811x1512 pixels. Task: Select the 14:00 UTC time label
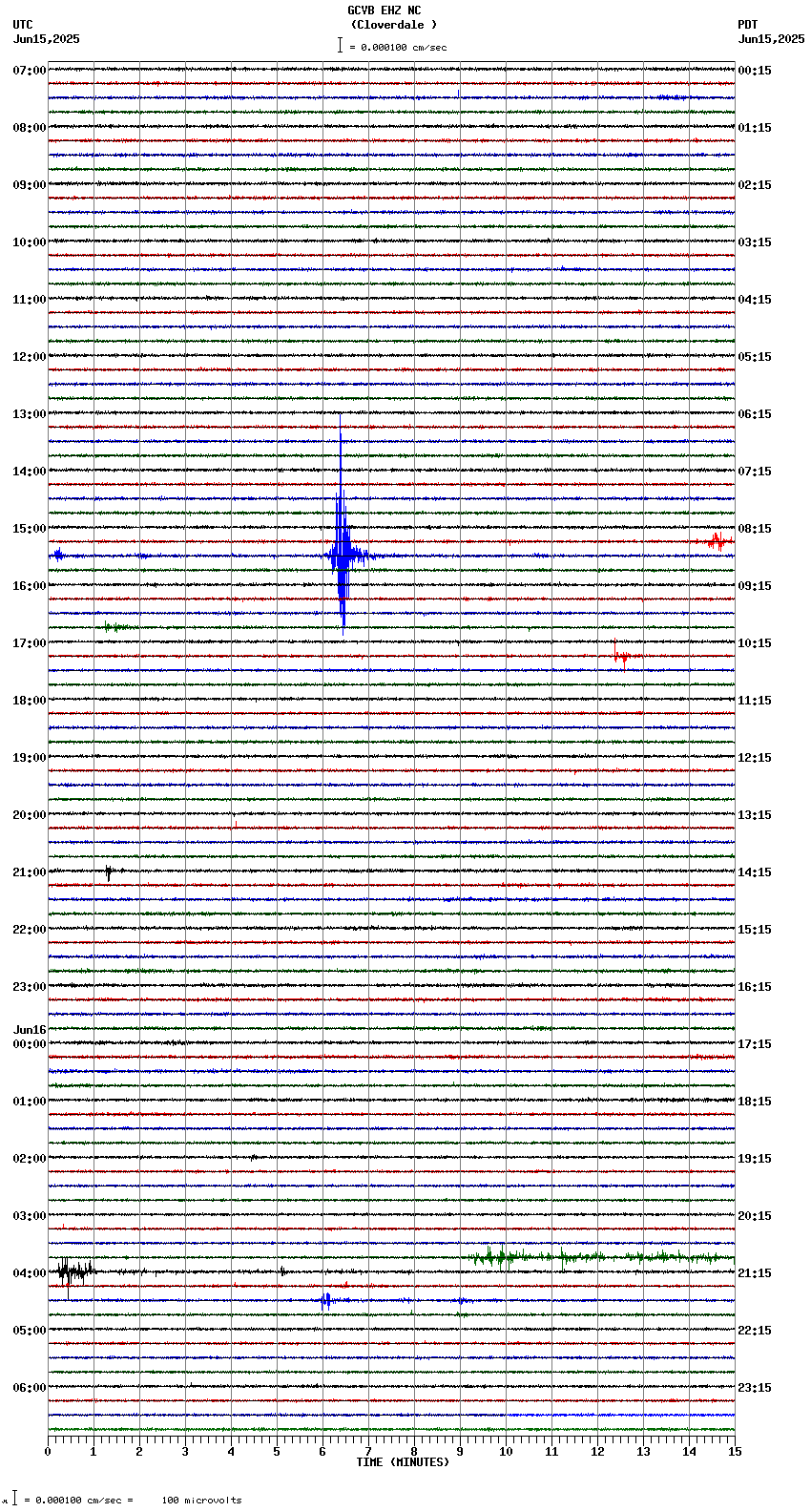[30, 472]
